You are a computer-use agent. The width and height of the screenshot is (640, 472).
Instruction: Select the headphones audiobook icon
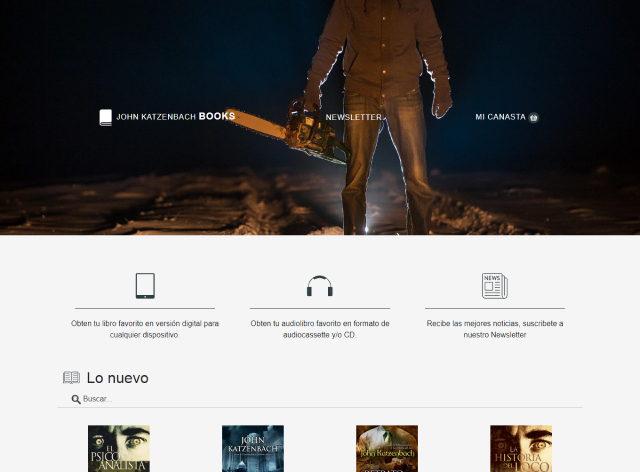point(320,286)
